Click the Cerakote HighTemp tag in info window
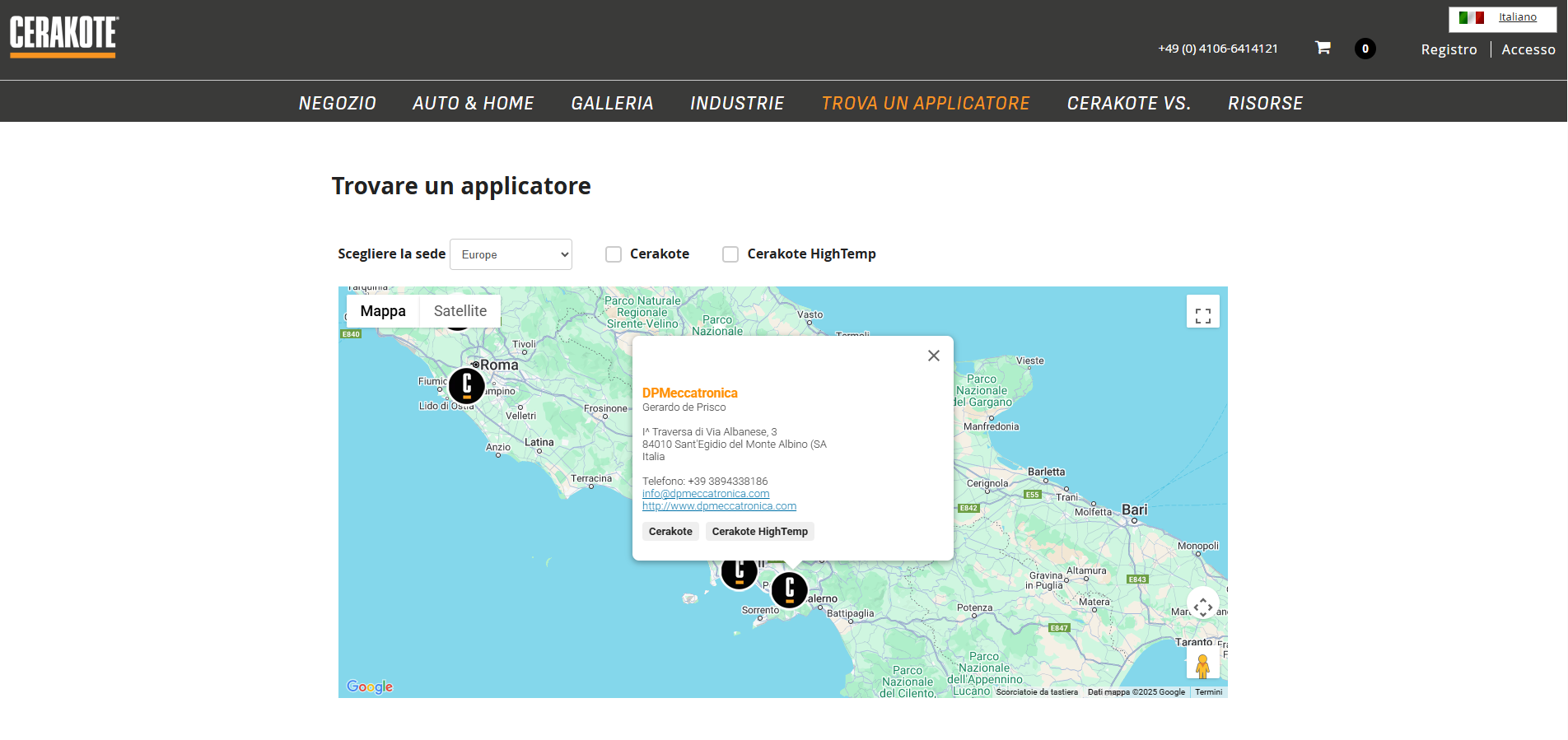This screenshot has height=740, width=1568. pyautogui.click(x=759, y=532)
